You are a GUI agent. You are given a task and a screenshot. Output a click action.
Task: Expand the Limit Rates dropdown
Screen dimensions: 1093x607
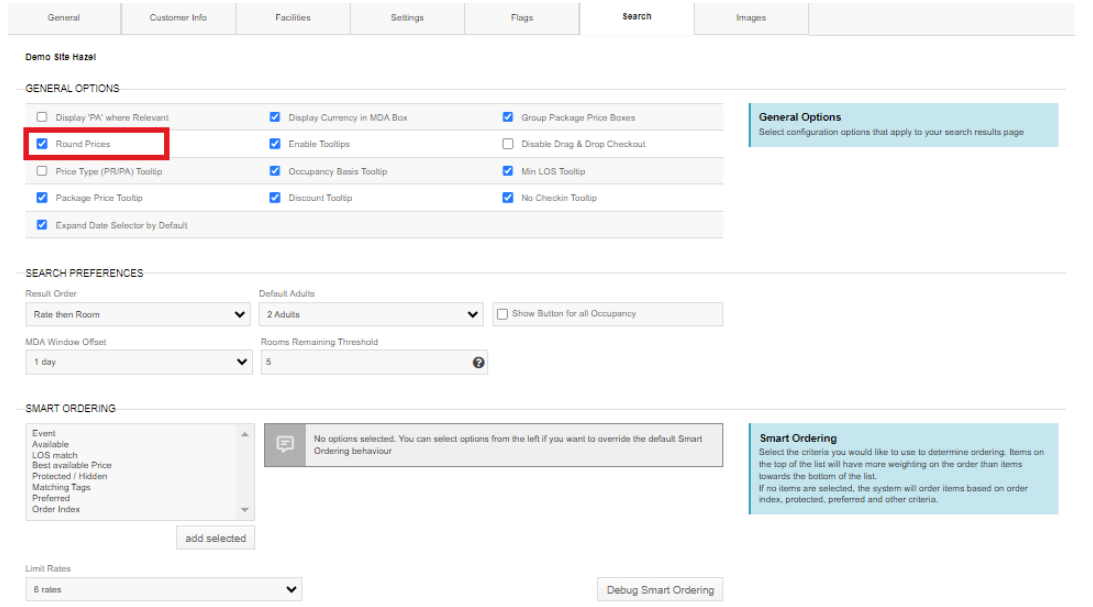(x=163, y=590)
